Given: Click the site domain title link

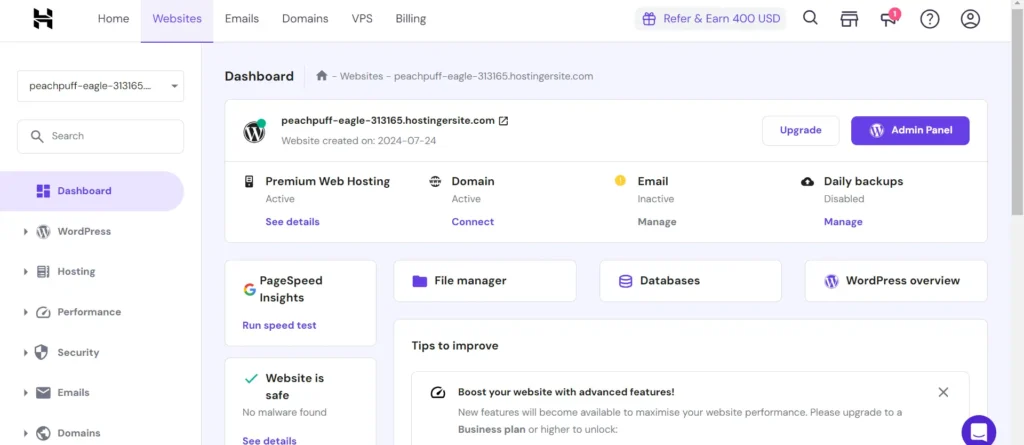Looking at the screenshot, I should 388,121.
